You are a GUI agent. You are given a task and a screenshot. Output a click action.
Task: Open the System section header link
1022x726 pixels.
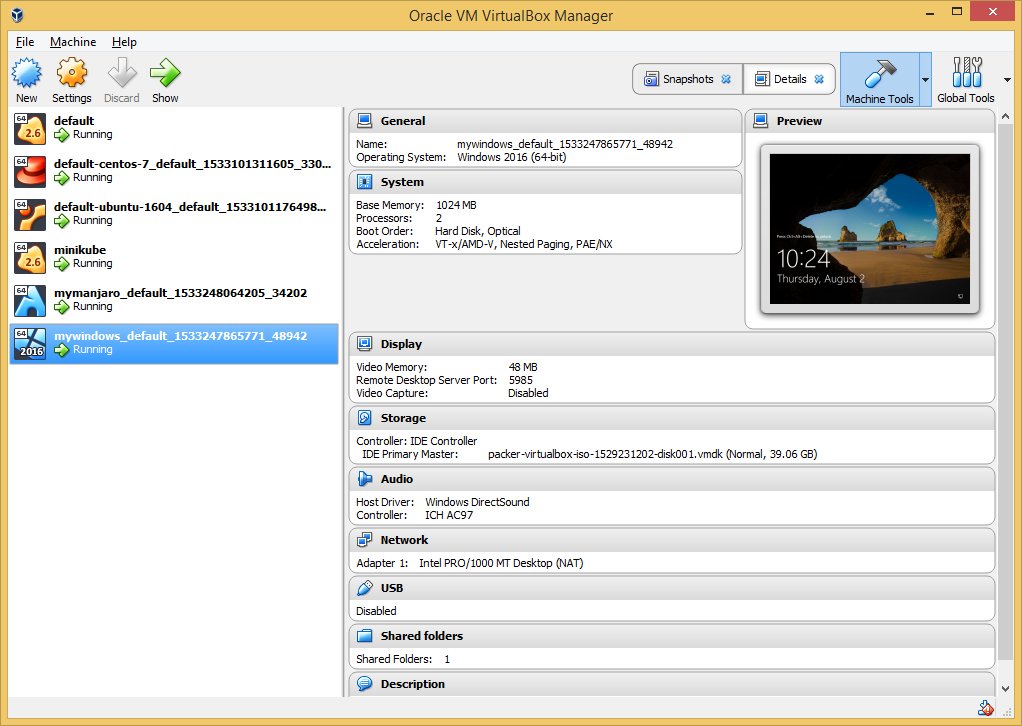tap(402, 182)
